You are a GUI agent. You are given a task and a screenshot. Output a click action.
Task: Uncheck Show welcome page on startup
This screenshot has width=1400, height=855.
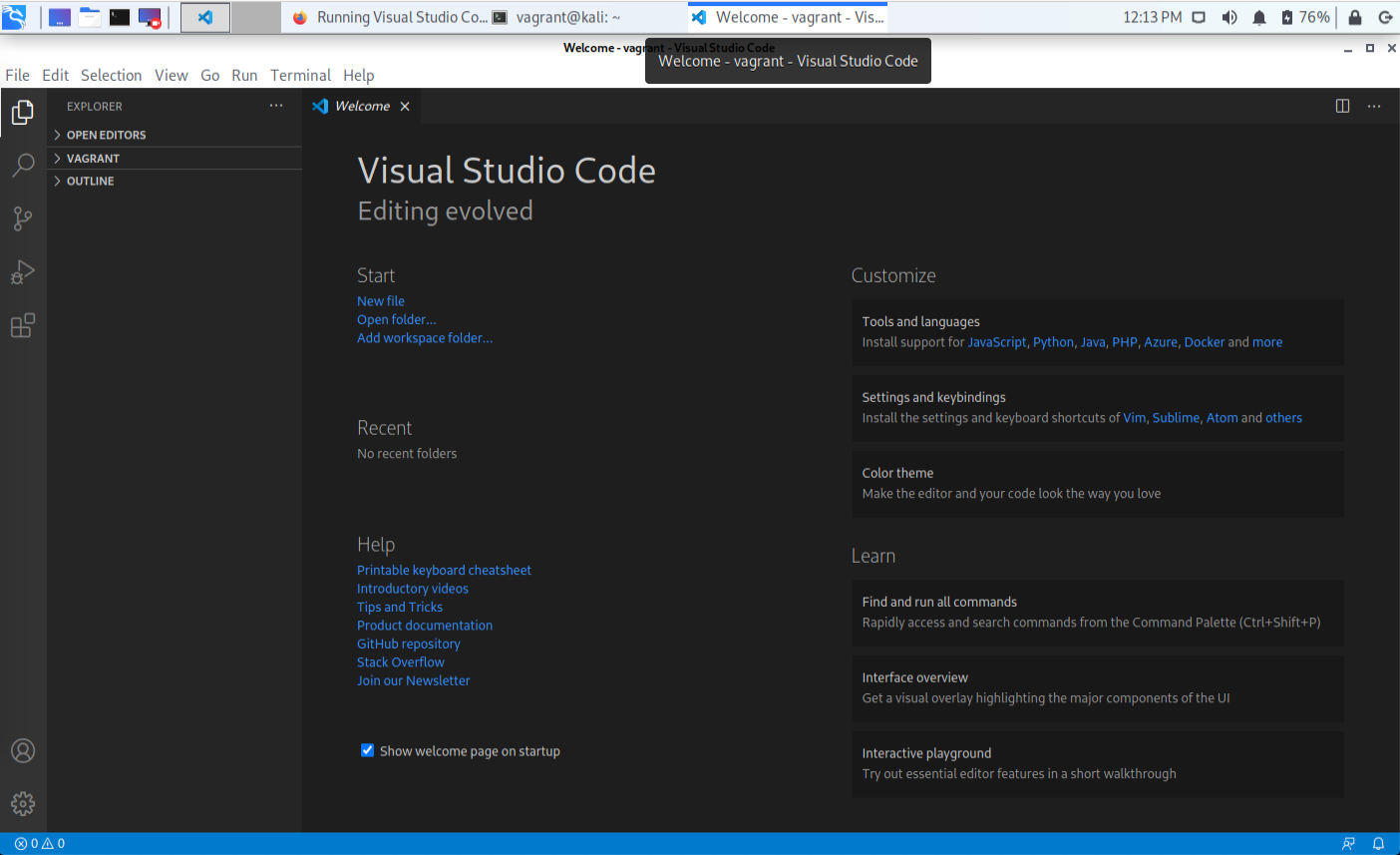click(x=367, y=750)
